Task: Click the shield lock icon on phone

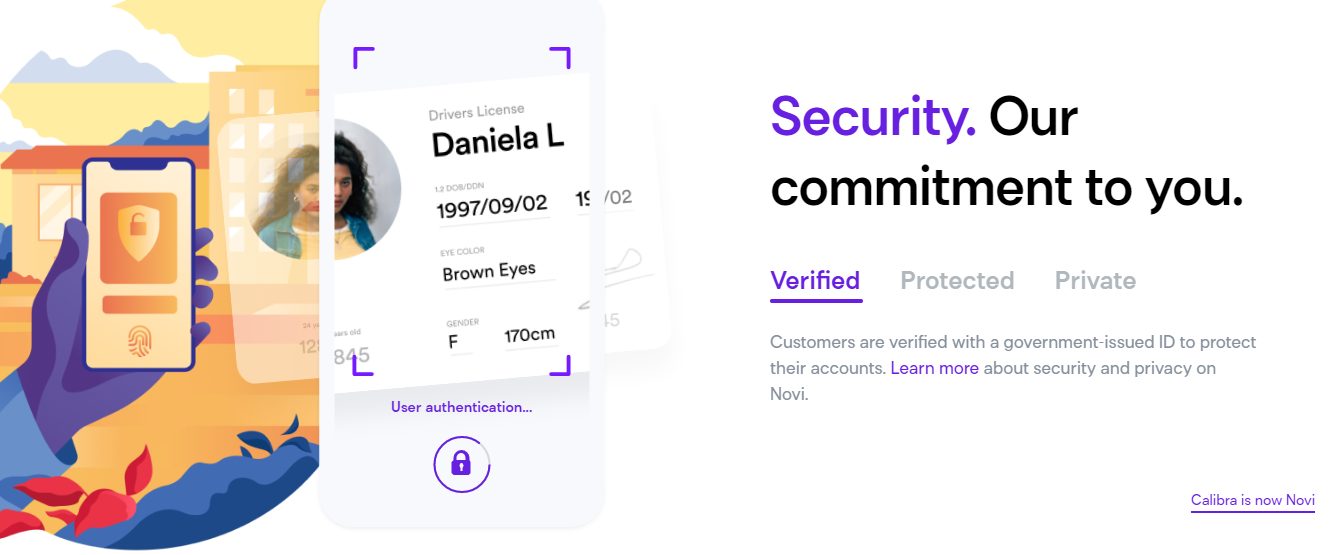Action: [x=138, y=235]
